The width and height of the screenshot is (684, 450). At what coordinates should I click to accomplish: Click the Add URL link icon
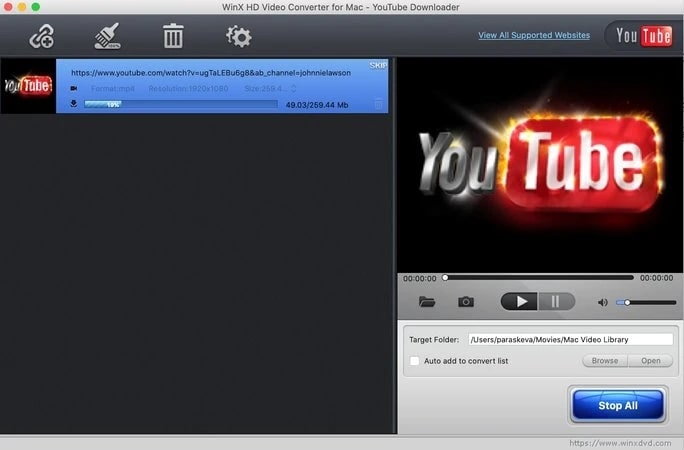click(x=41, y=37)
